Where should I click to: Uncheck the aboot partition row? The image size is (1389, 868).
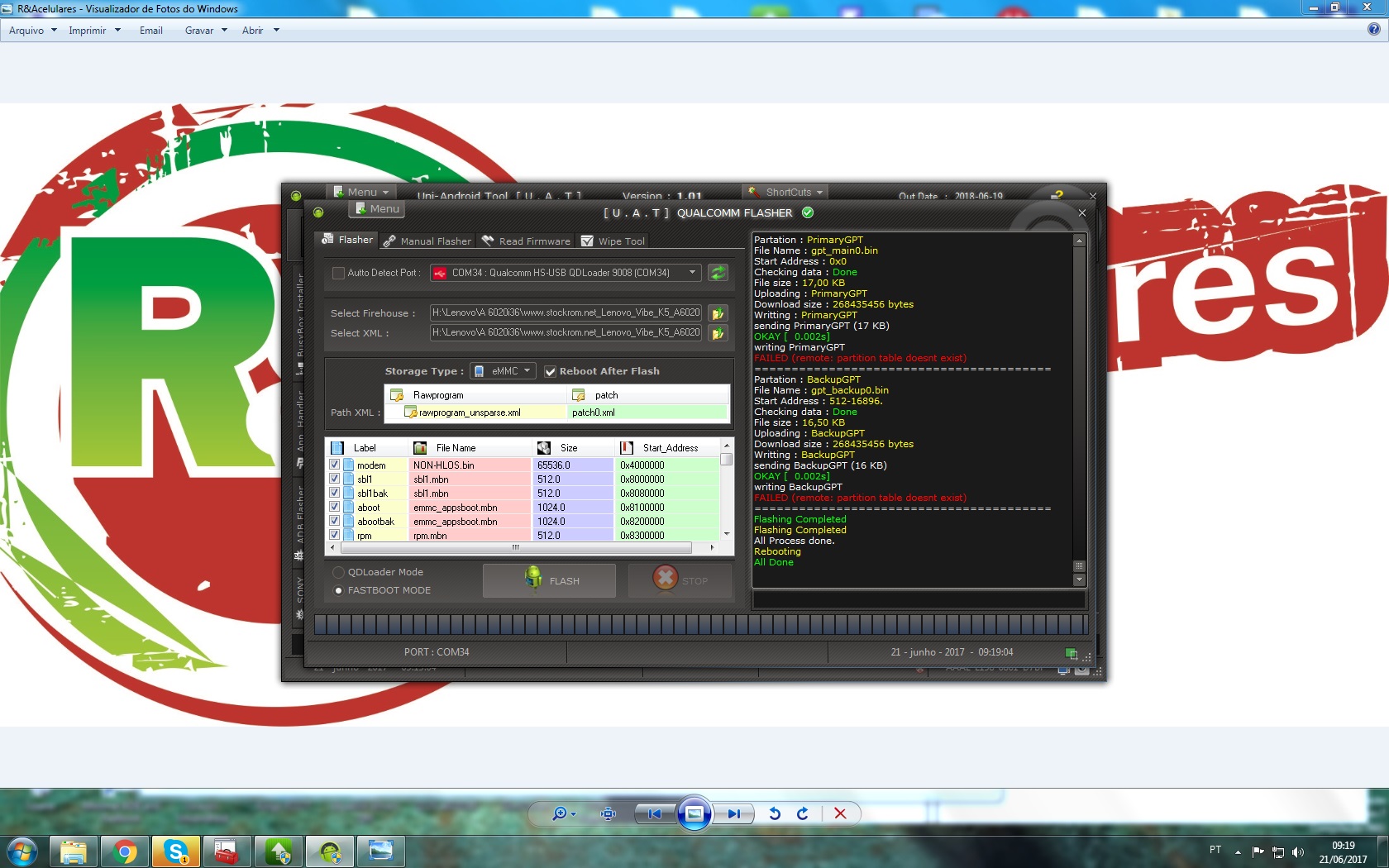pos(334,507)
